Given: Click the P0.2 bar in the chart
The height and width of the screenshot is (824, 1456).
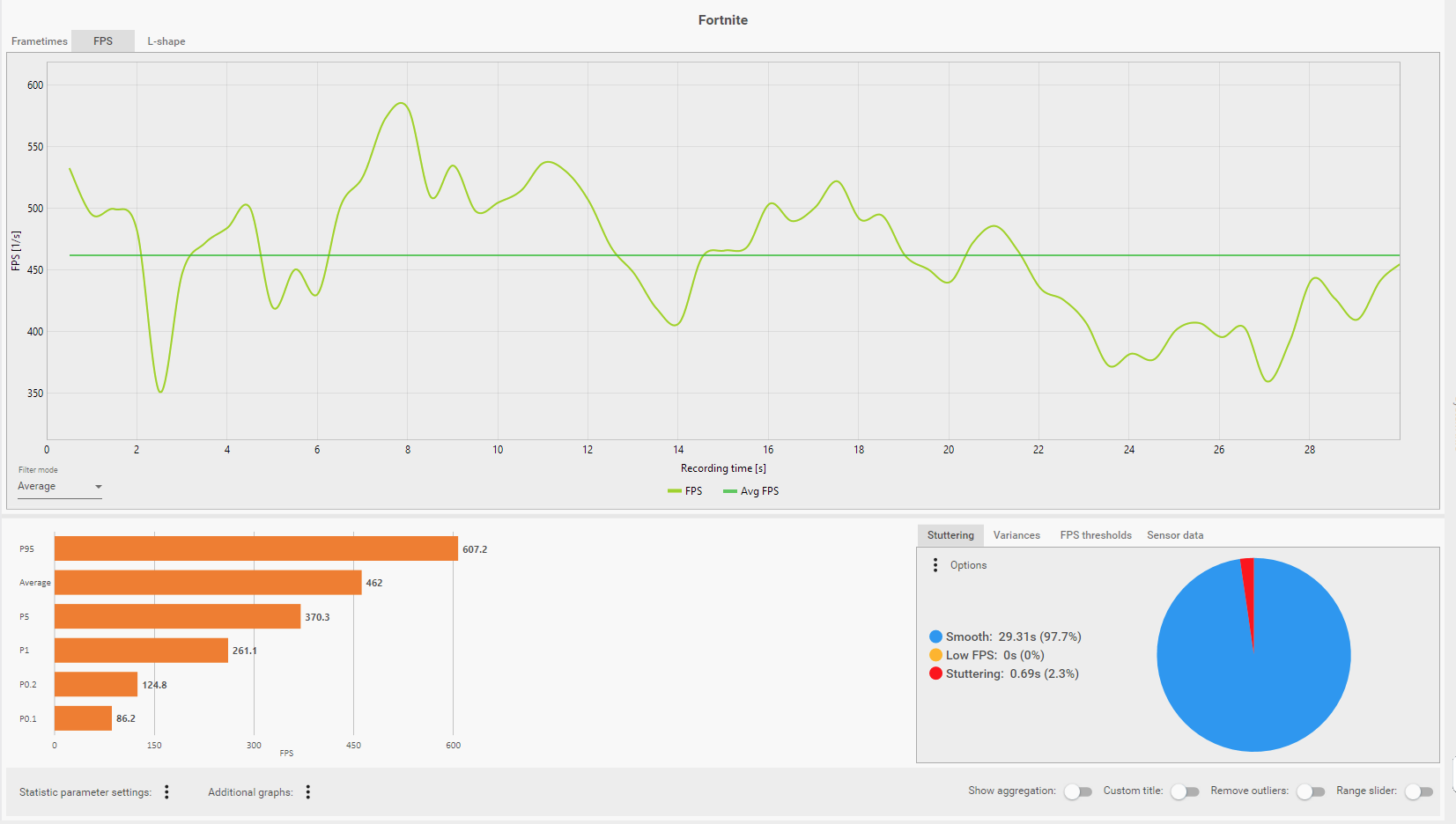Looking at the screenshot, I should [x=96, y=684].
